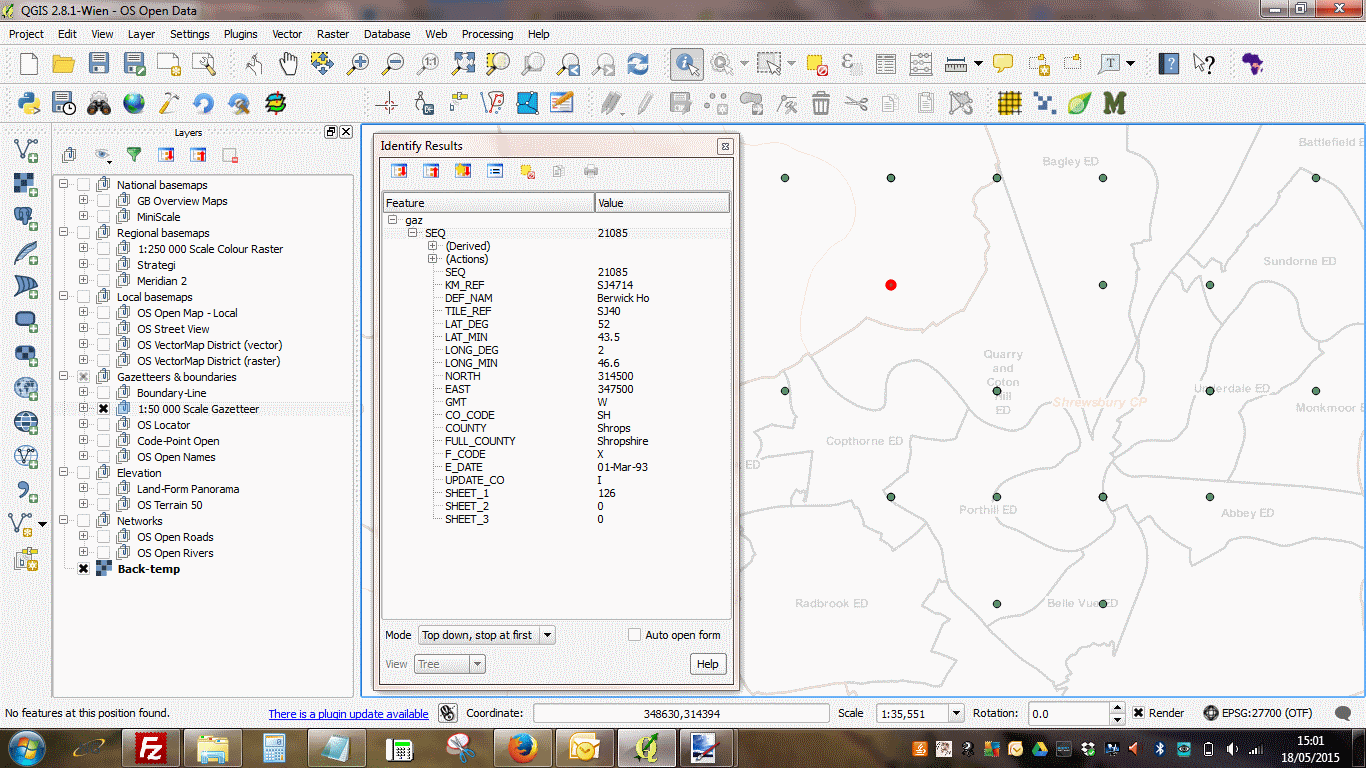Click the Add Vector Layer icon
This screenshot has width=1366, height=768.
(x=26, y=150)
